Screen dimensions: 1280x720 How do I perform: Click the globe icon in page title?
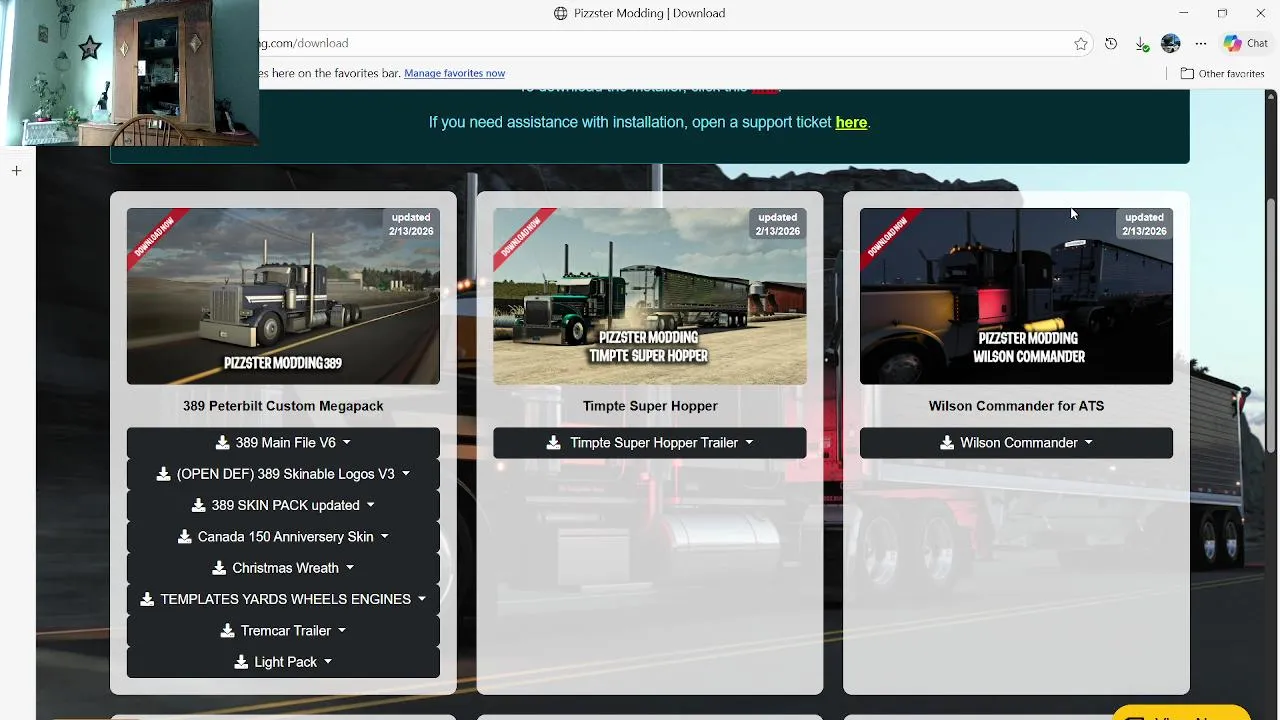pos(561,13)
